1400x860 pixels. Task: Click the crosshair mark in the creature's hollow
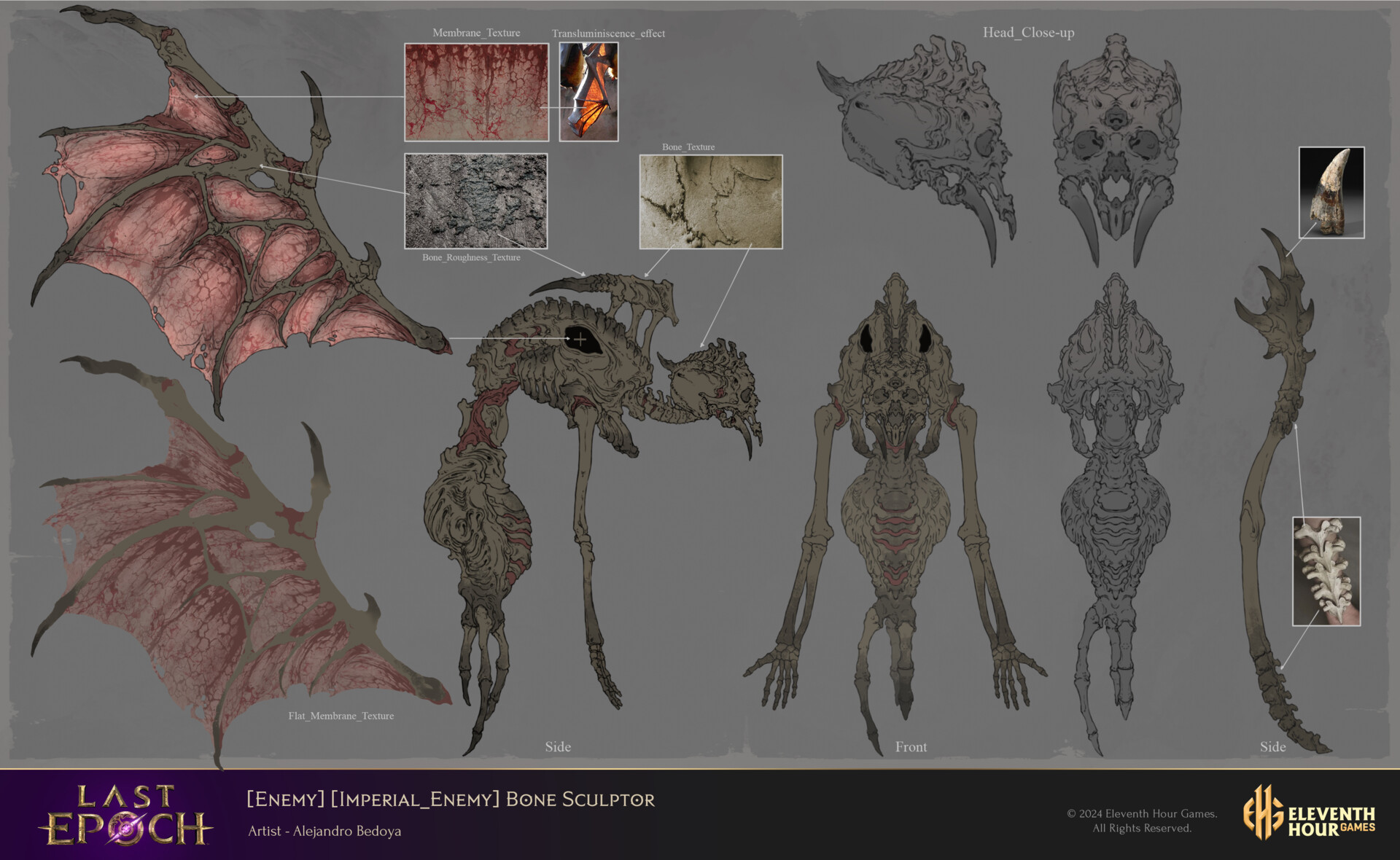point(580,339)
